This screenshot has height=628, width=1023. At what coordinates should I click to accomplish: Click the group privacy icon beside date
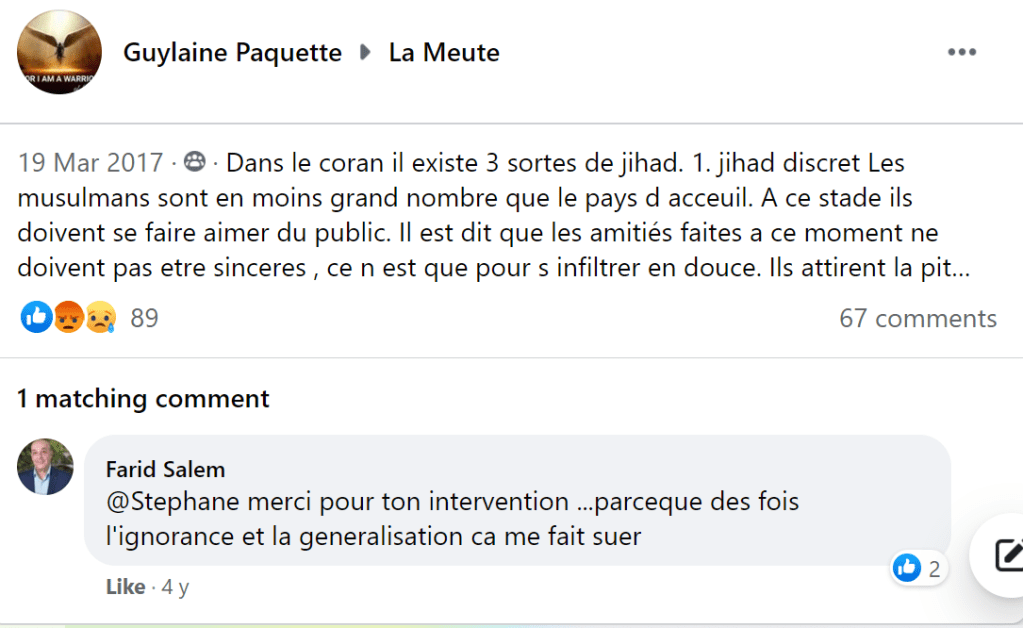195,162
